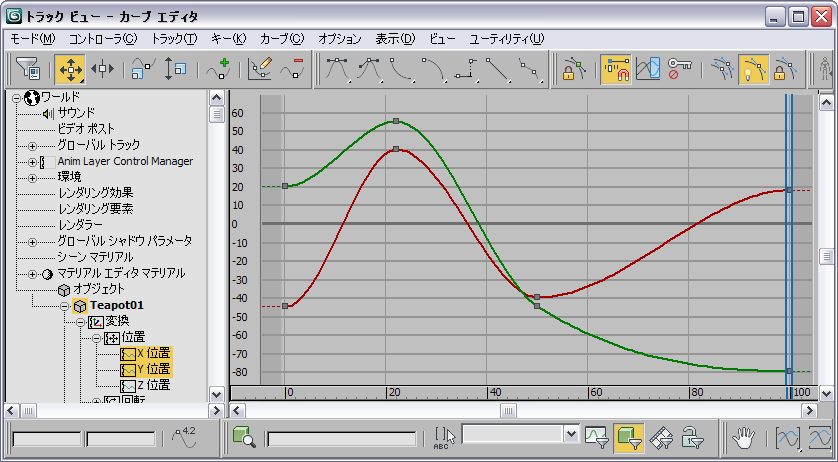Collapse the 変換 node
The height and width of the screenshot is (462, 838).
[81, 322]
